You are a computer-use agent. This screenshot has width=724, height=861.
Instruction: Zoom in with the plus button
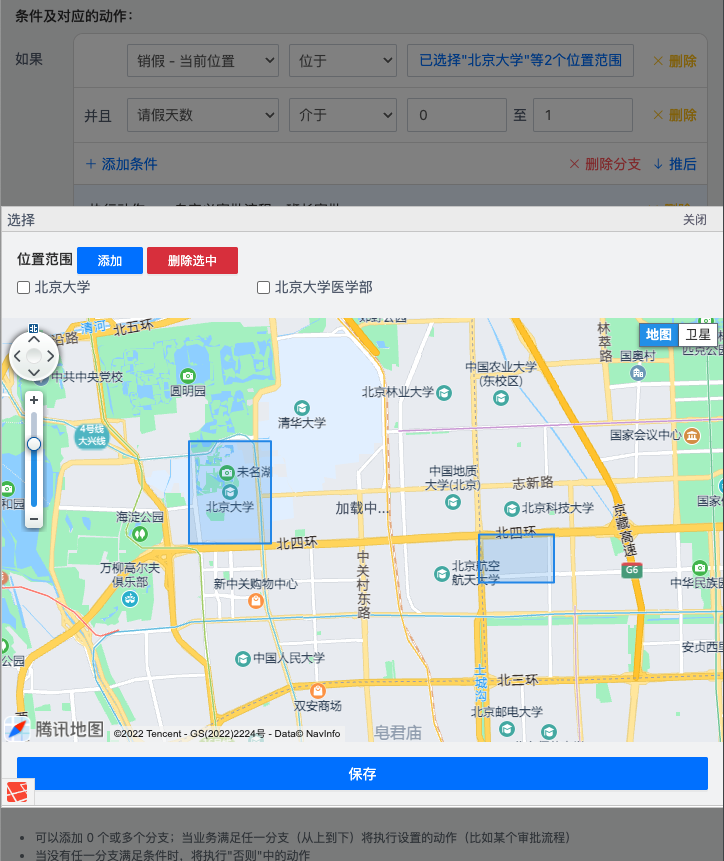coord(34,400)
